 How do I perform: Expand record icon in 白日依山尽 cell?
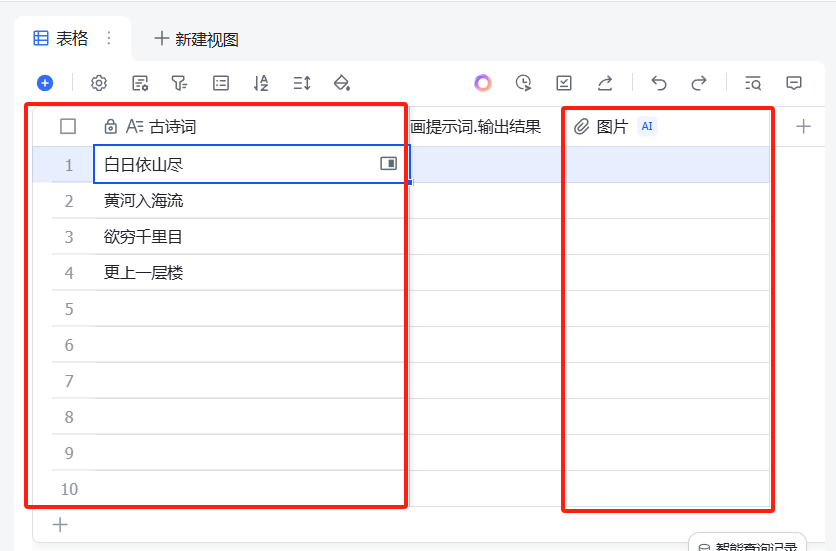[x=388, y=163]
